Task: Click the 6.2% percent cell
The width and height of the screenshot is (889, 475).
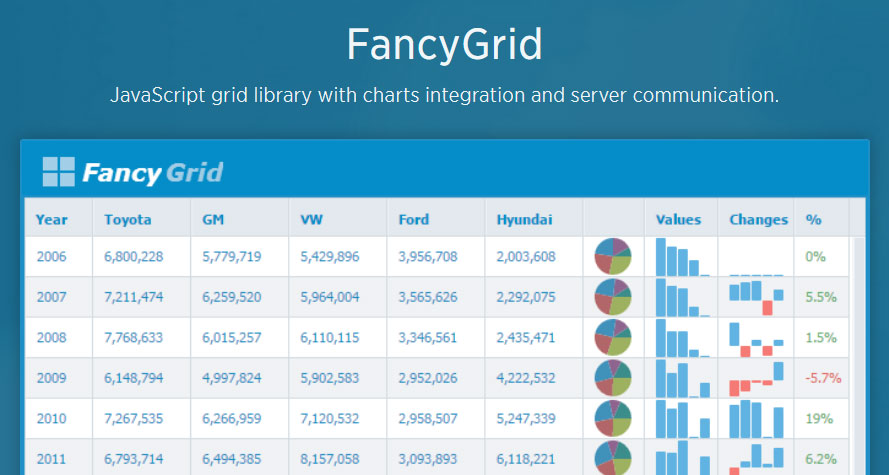Action: (x=821, y=458)
